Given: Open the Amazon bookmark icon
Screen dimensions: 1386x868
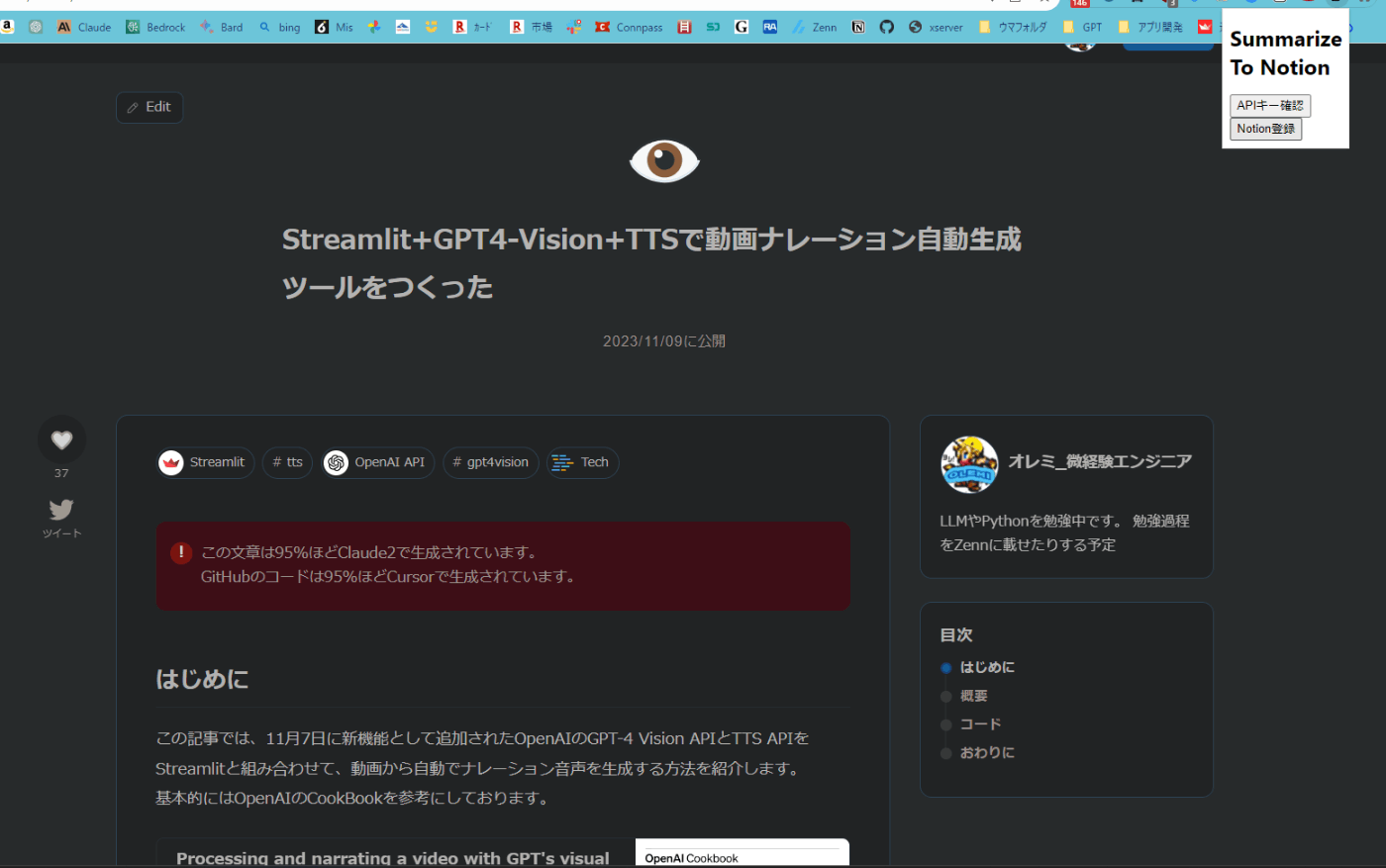Looking at the screenshot, I should [x=7, y=27].
